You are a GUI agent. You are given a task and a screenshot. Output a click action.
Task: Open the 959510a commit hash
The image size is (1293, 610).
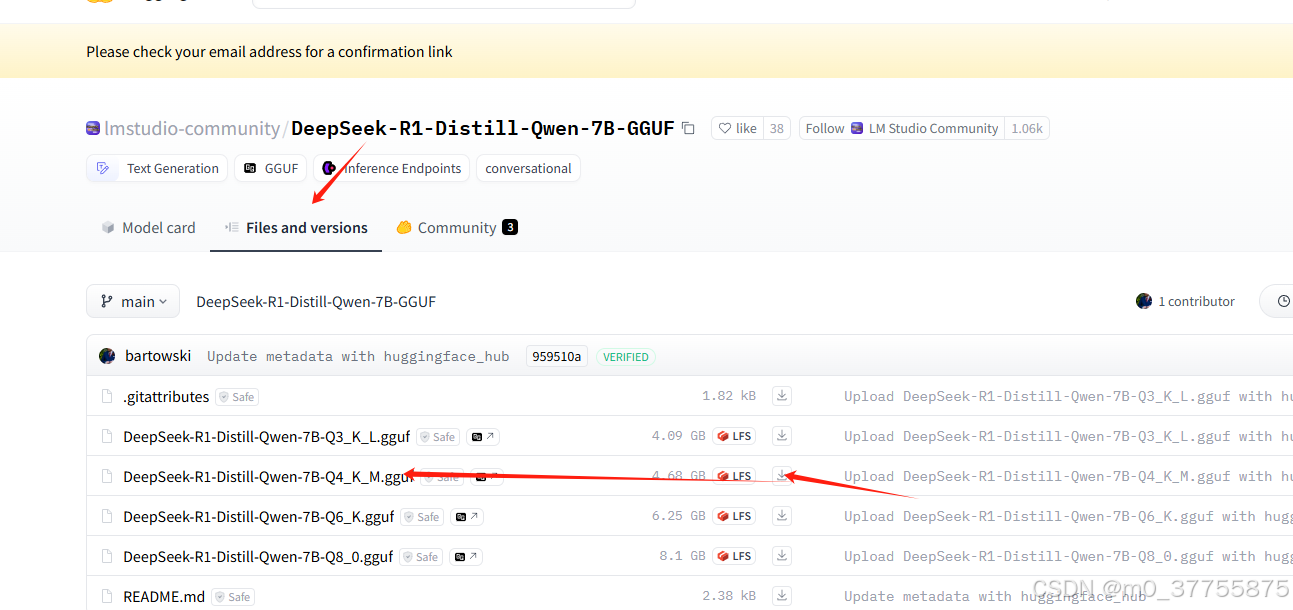coord(557,356)
